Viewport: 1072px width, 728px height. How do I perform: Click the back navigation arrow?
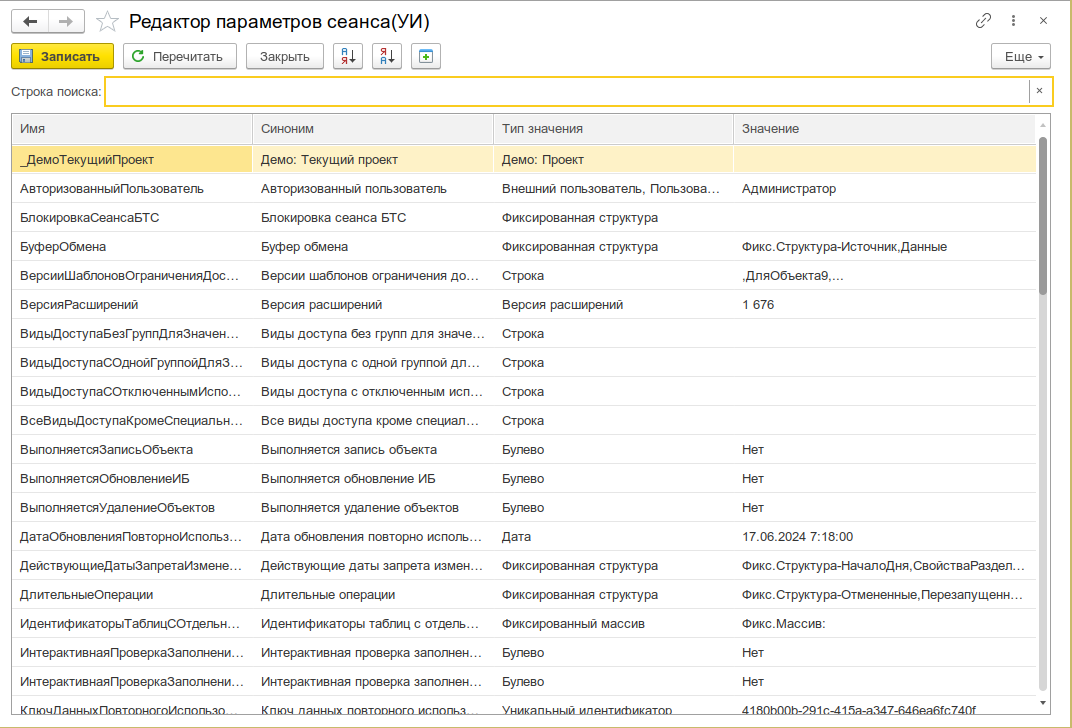click(30, 22)
